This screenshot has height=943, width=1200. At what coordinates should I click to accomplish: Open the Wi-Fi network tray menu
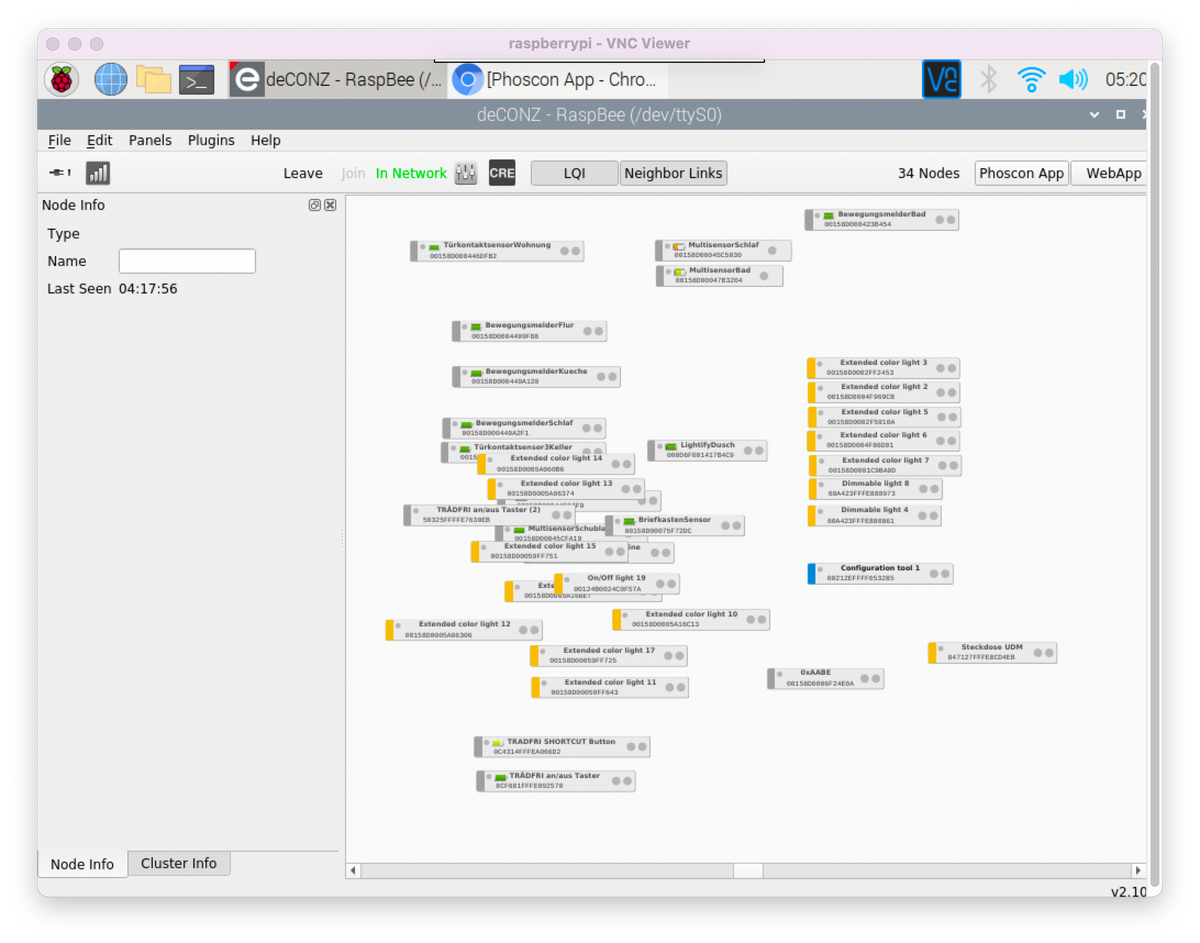[x=1031, y=79]
